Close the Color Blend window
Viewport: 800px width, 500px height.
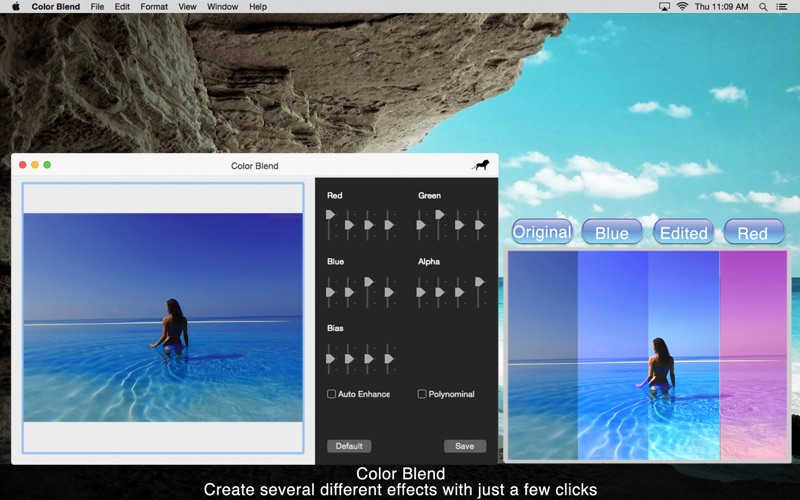click(x=22, y=165)
